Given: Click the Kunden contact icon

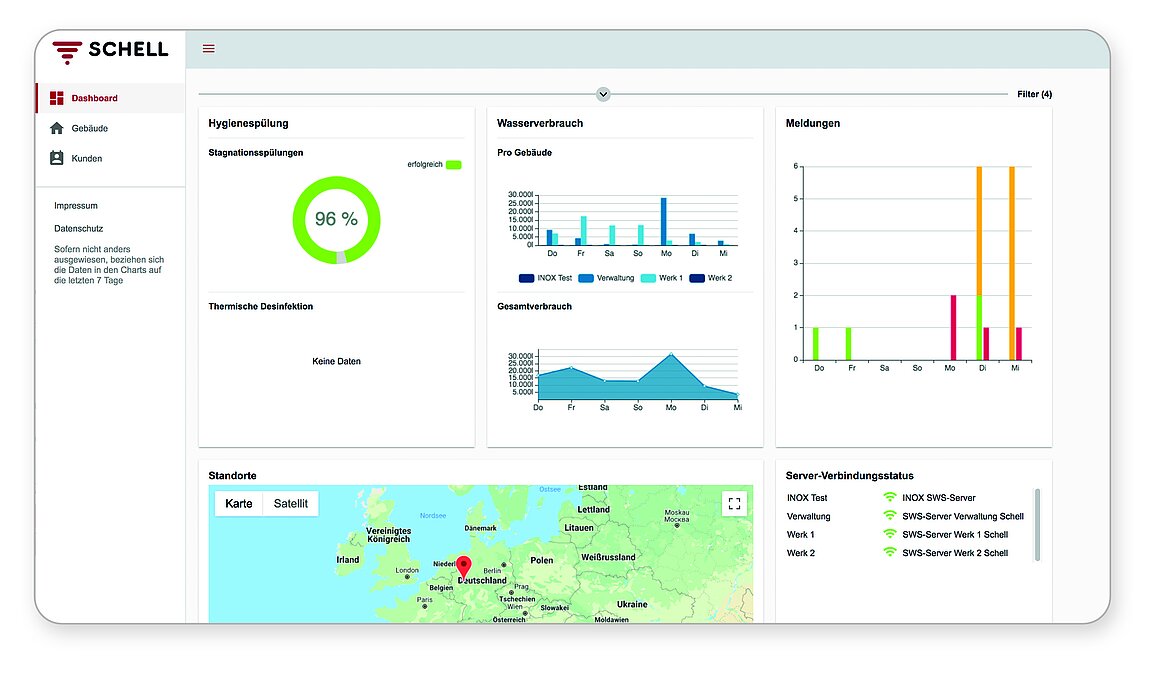Looking at the screenshot, I should [x=57, y=158].
